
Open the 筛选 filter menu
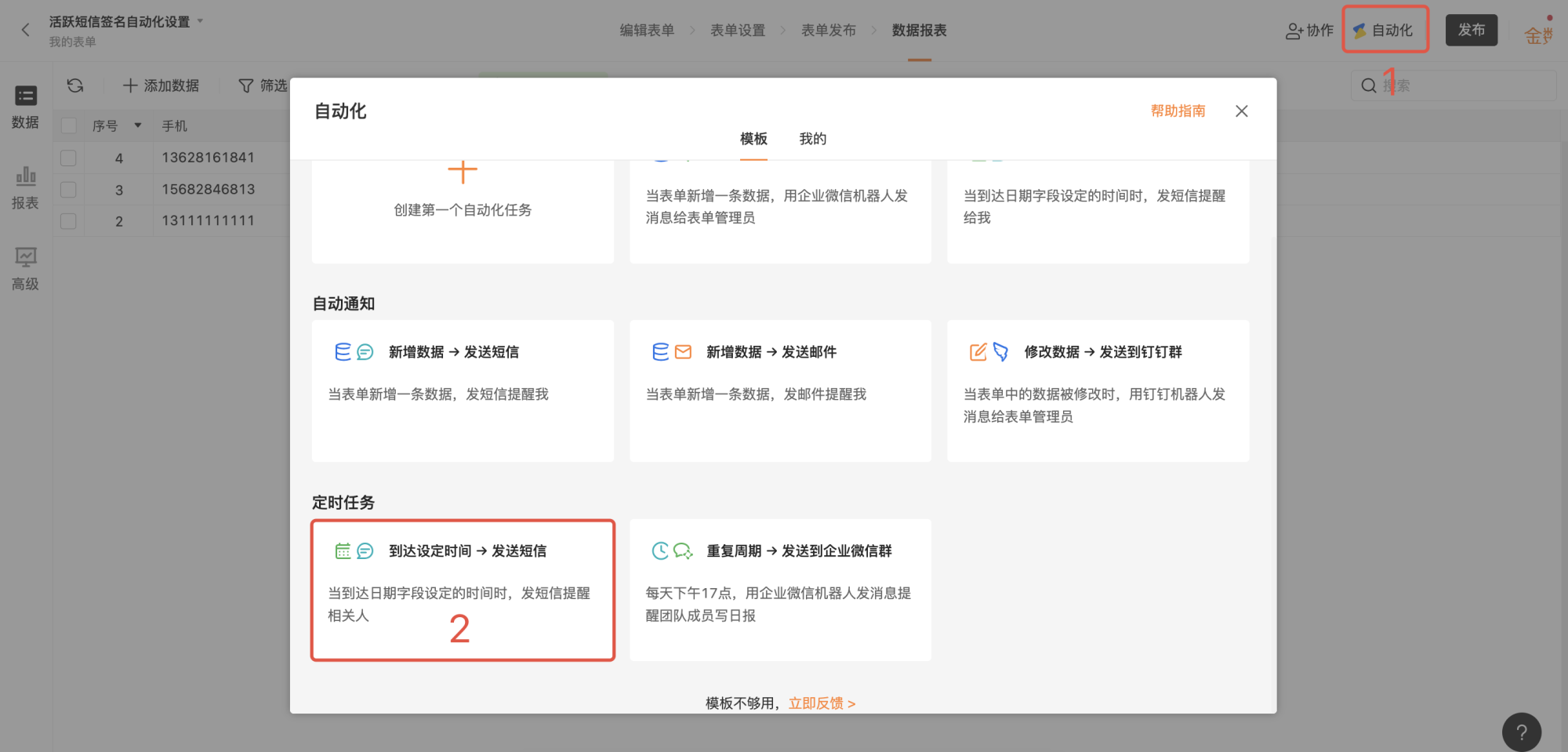pos(263,85)
